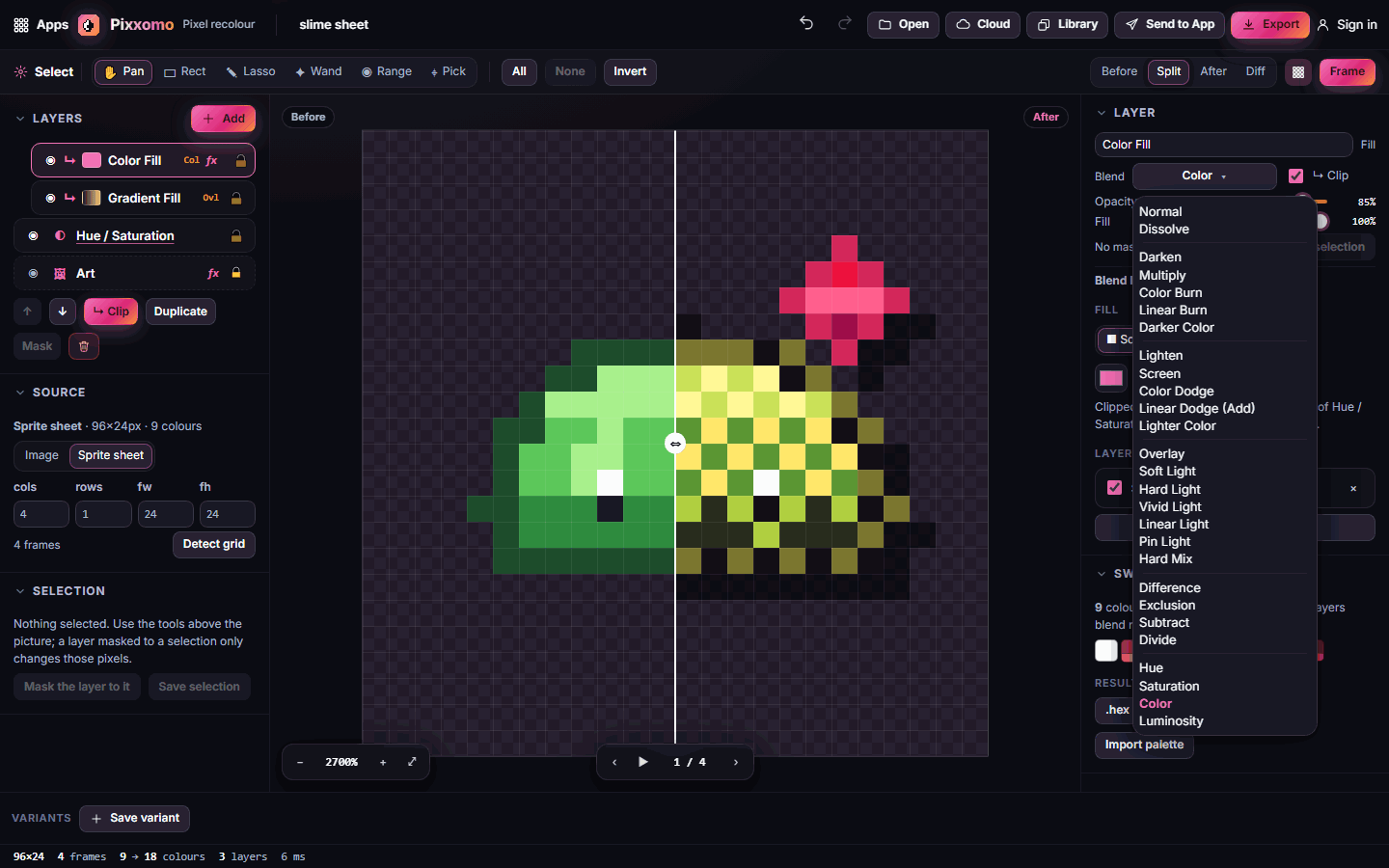Image resolution: width=1389 pixels, height=868 pixels.
Task: Delete the layer with the trash icon
Action: (84, 346)
